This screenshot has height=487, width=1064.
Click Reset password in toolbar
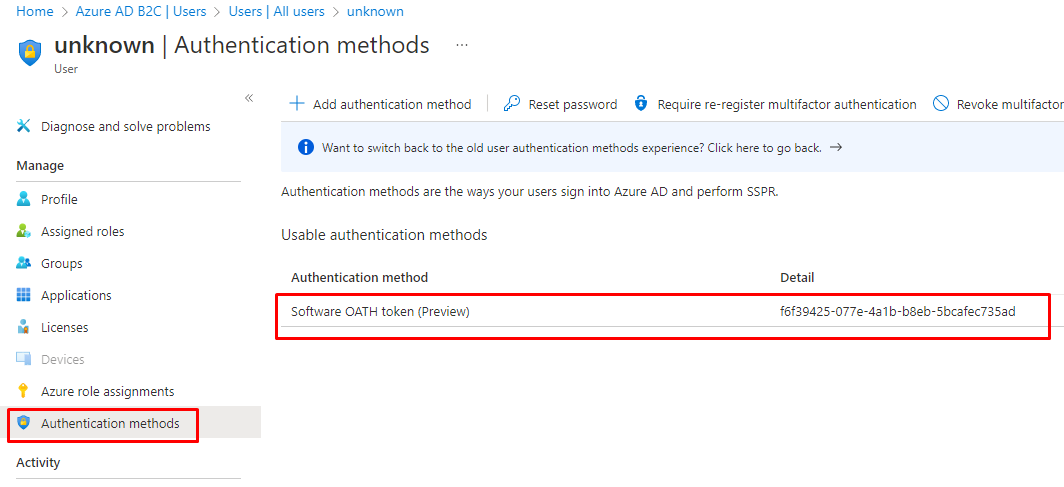(560, 104)
